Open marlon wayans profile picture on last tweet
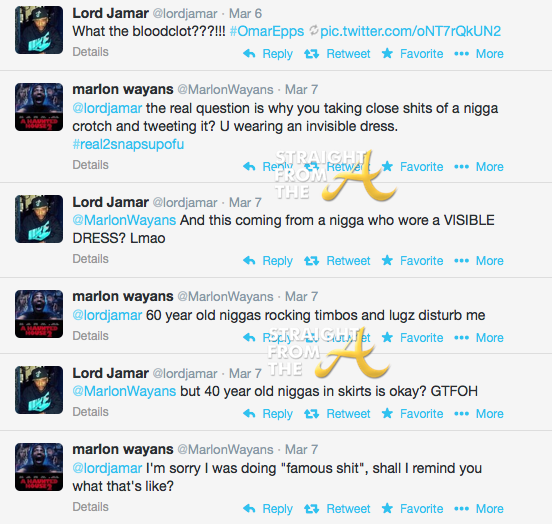Screen dimensions: 552x524 point(39,467)
